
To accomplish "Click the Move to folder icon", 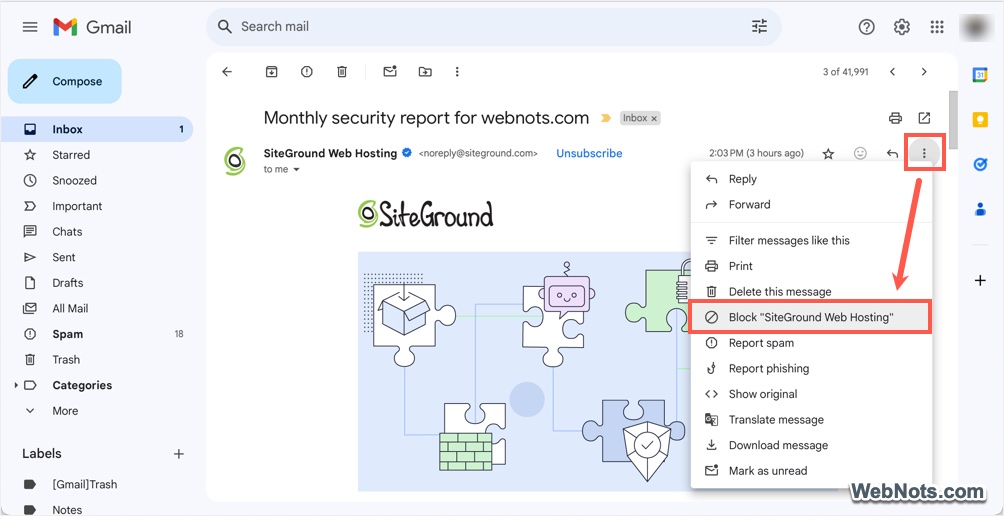I will 425,72.
